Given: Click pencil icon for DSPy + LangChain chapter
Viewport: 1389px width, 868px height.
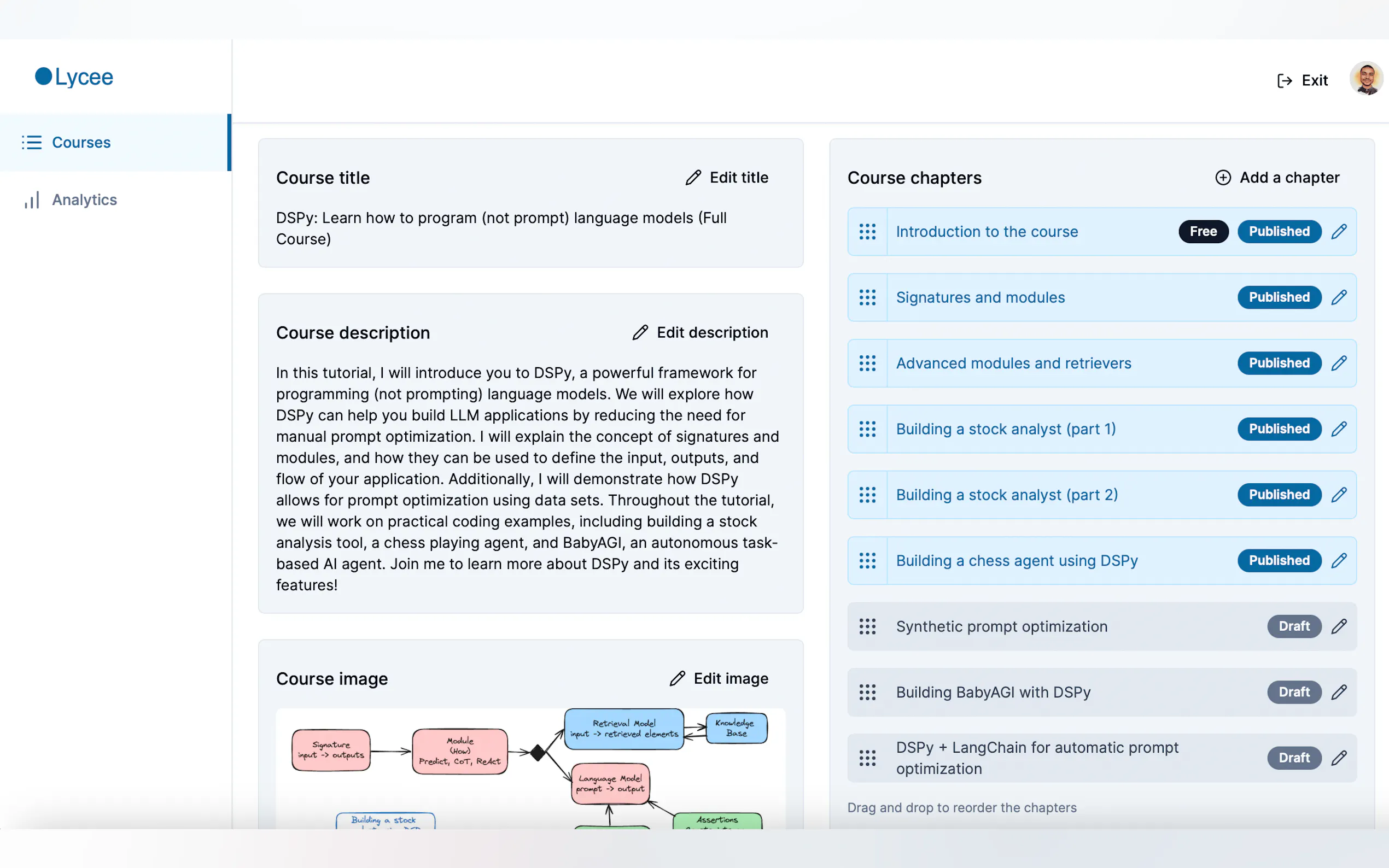Looking at the screenshot, I should tap(1339, 758).
